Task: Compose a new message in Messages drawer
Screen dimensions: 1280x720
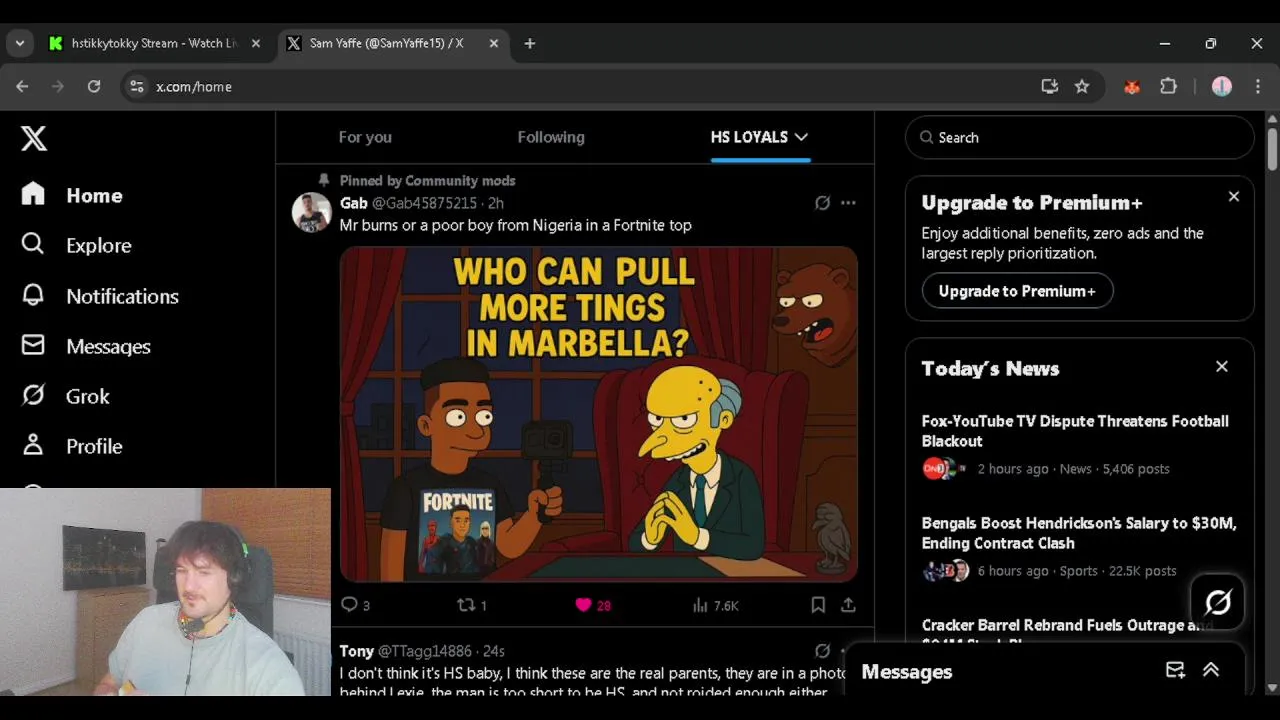Action: click(1175, 671)
